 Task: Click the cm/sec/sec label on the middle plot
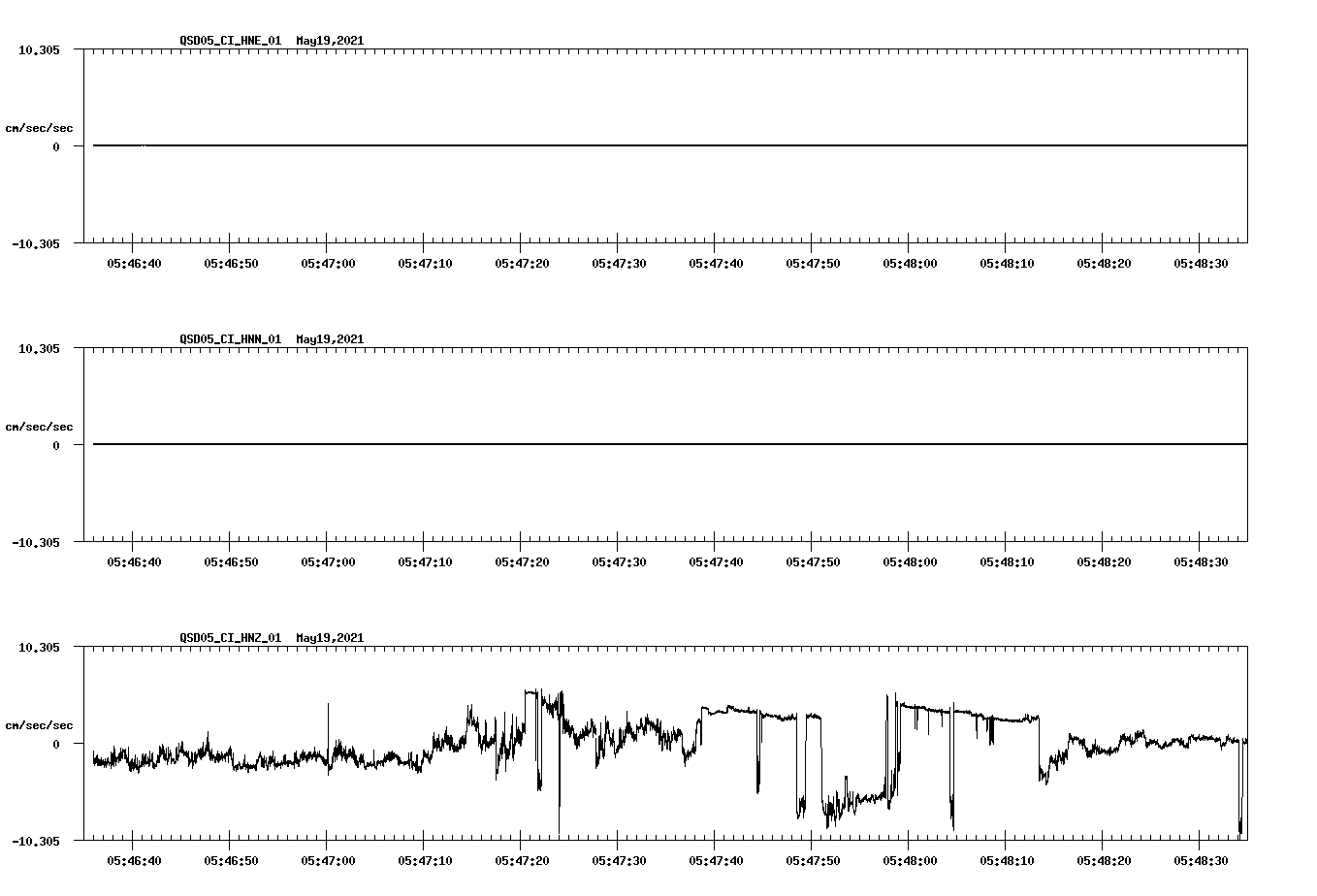coord(40,426)
